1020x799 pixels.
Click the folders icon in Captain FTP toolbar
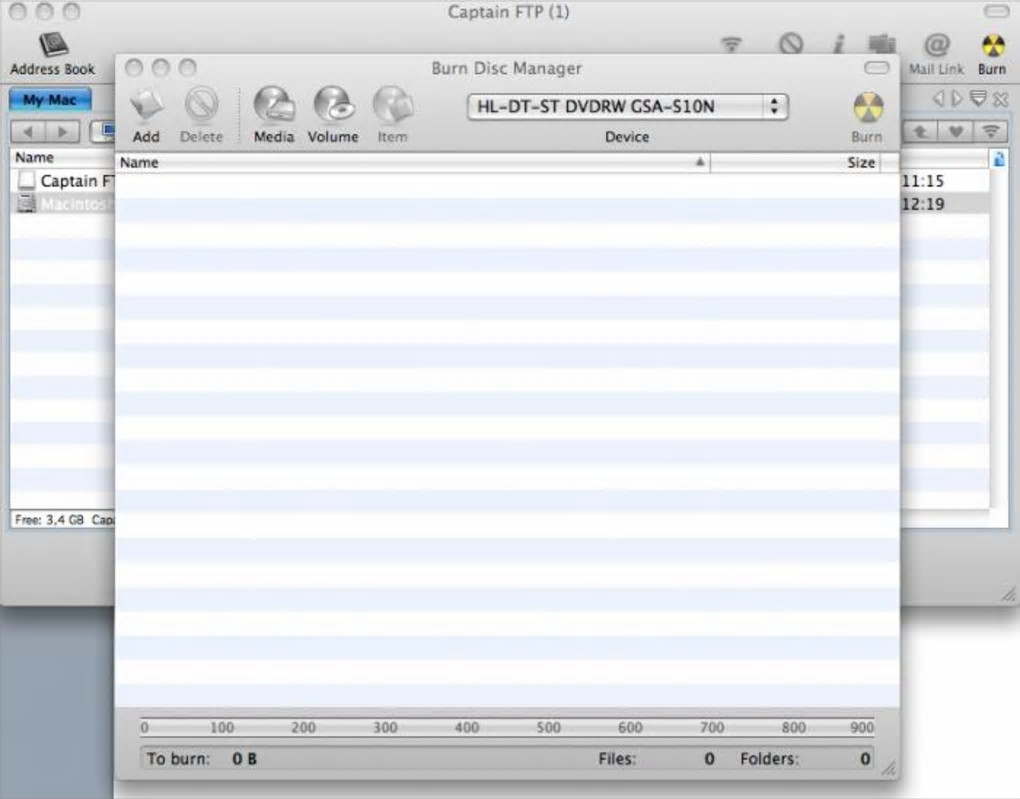click(882, 44)
